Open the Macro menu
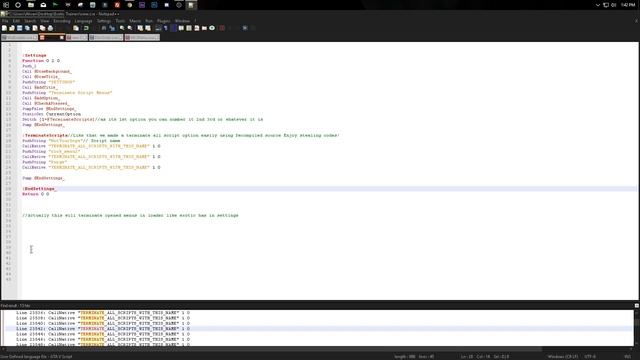This screenshot has width=640, height=360. pos(135,21)
